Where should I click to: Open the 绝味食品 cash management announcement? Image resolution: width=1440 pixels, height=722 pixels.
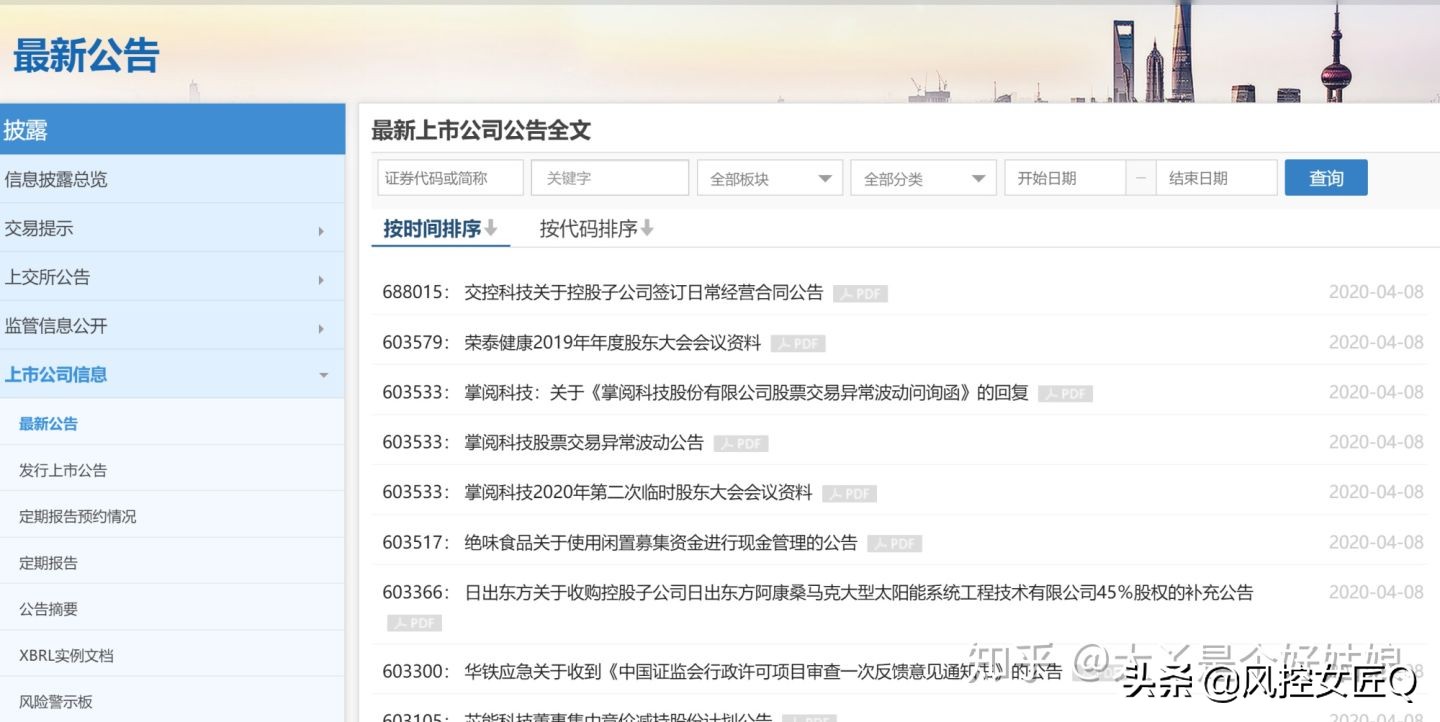click(660, 542)
